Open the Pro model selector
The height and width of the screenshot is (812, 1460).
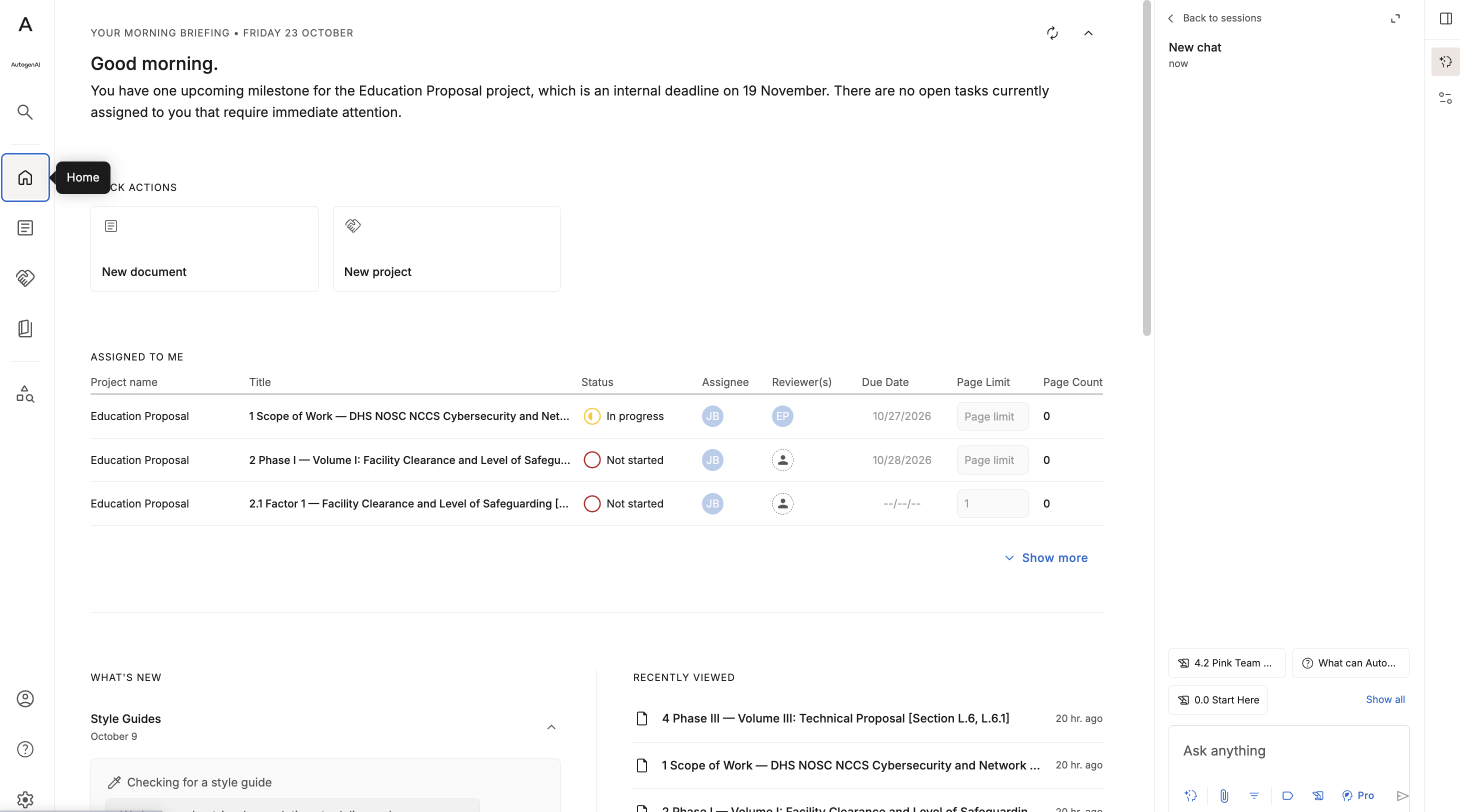point(1358,795)
